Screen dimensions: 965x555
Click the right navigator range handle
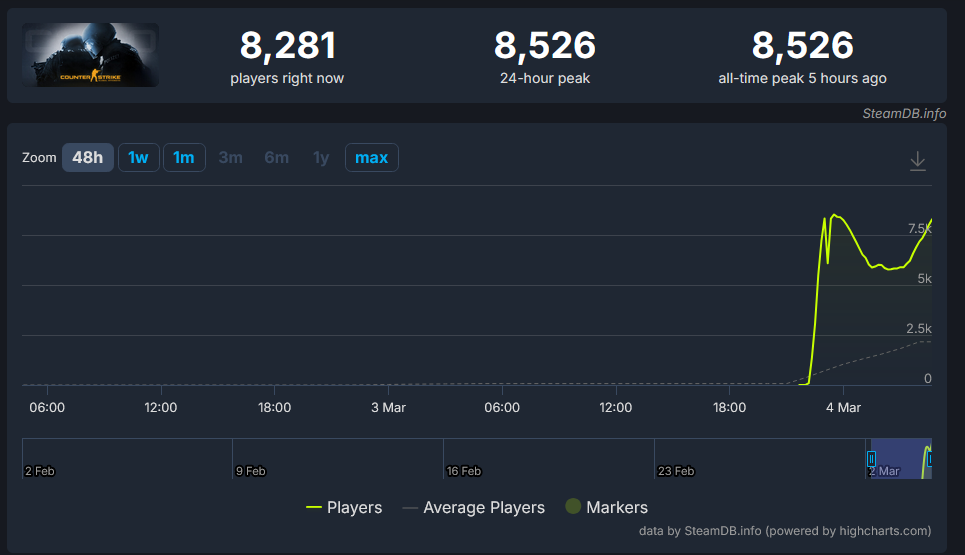[929, 459]
